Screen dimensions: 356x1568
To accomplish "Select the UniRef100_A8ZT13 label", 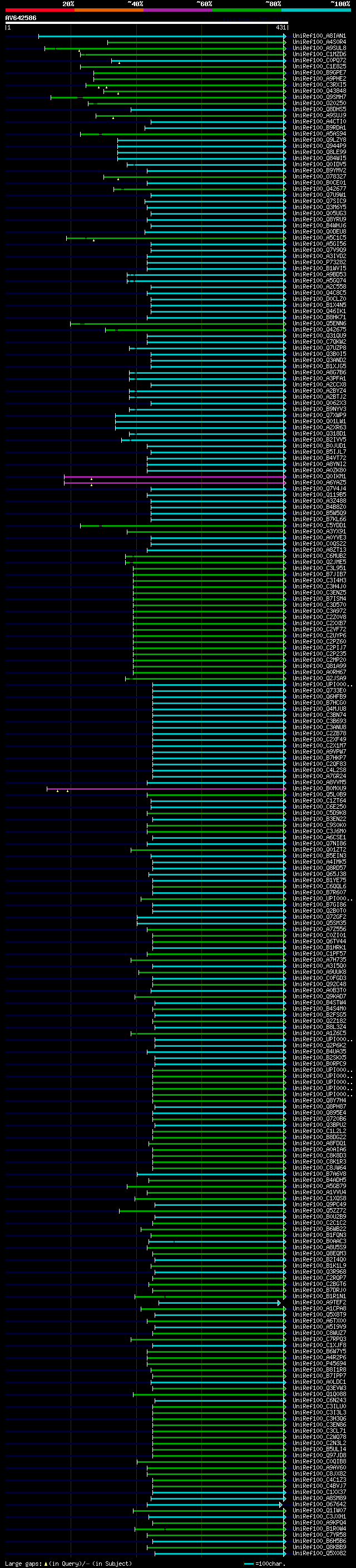I will 319,550.
